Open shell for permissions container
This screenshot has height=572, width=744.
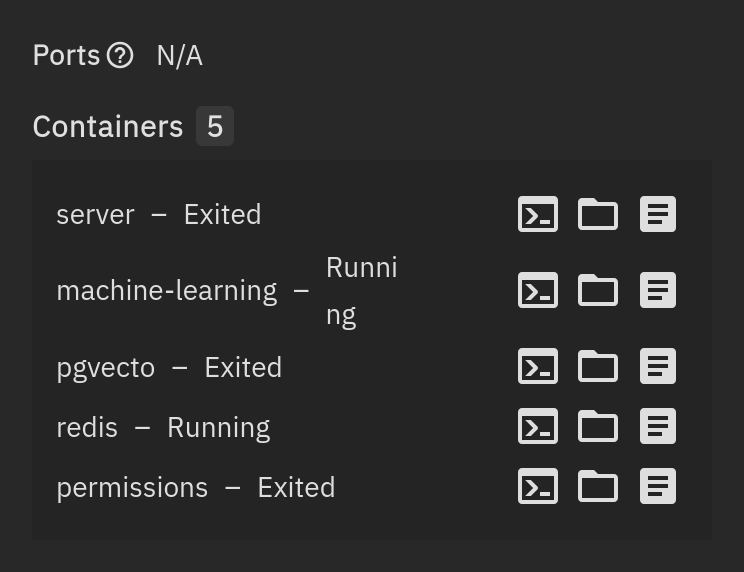click(538, 487)
